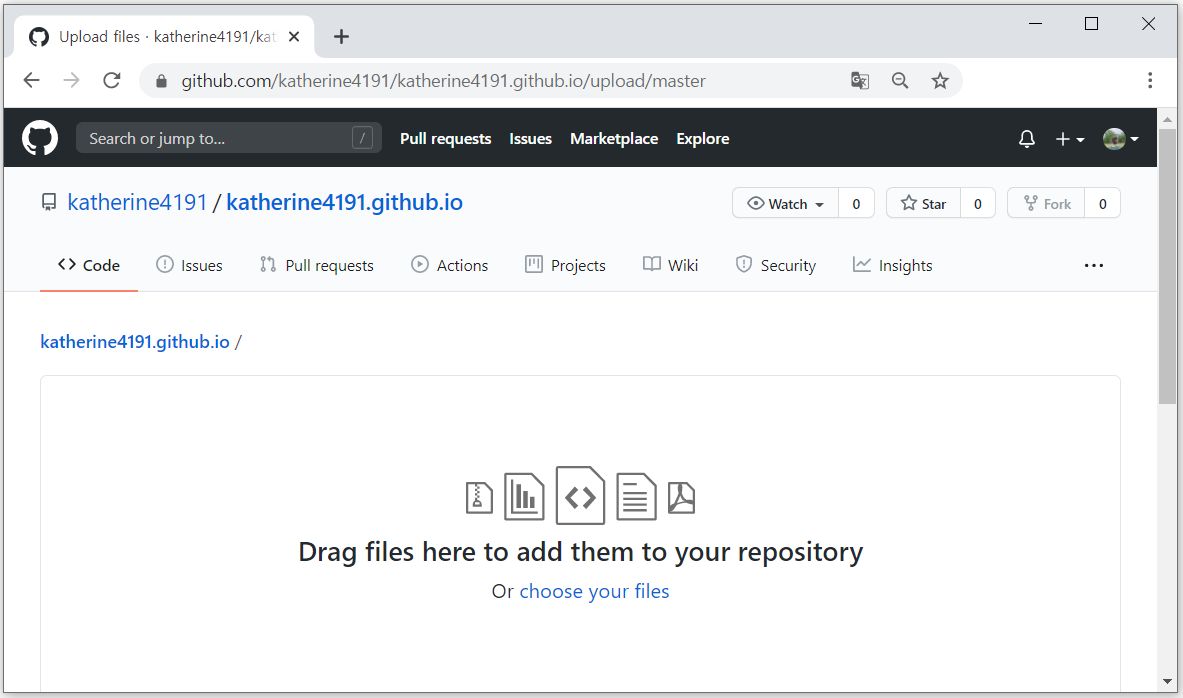Open the Watch dropdown button

click(785, 203)
